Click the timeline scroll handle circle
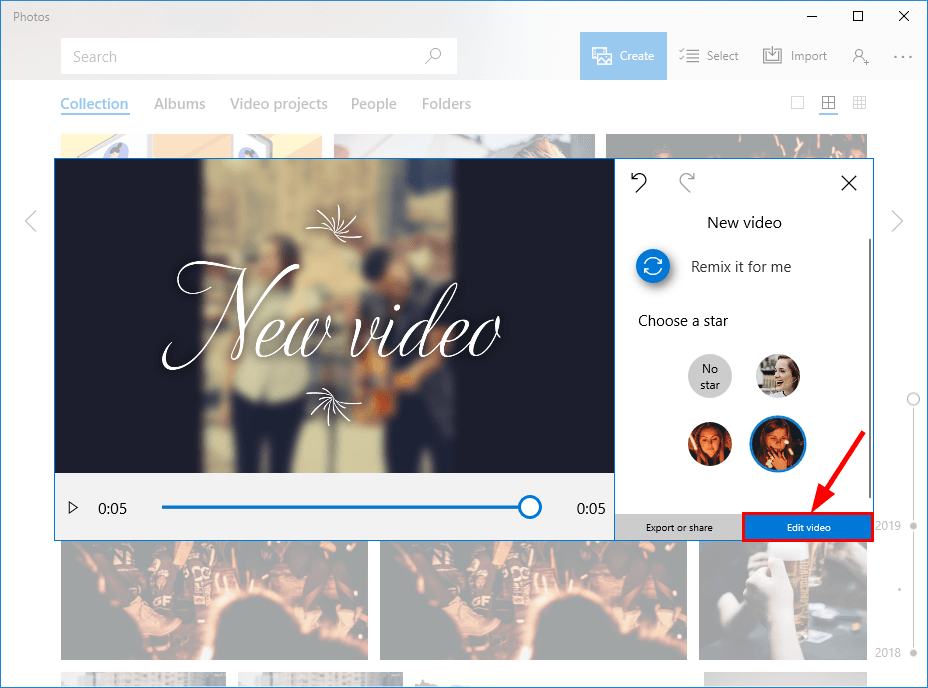This screenshot has height=688, width=928. pyautogui.click(x=913, y=399)
